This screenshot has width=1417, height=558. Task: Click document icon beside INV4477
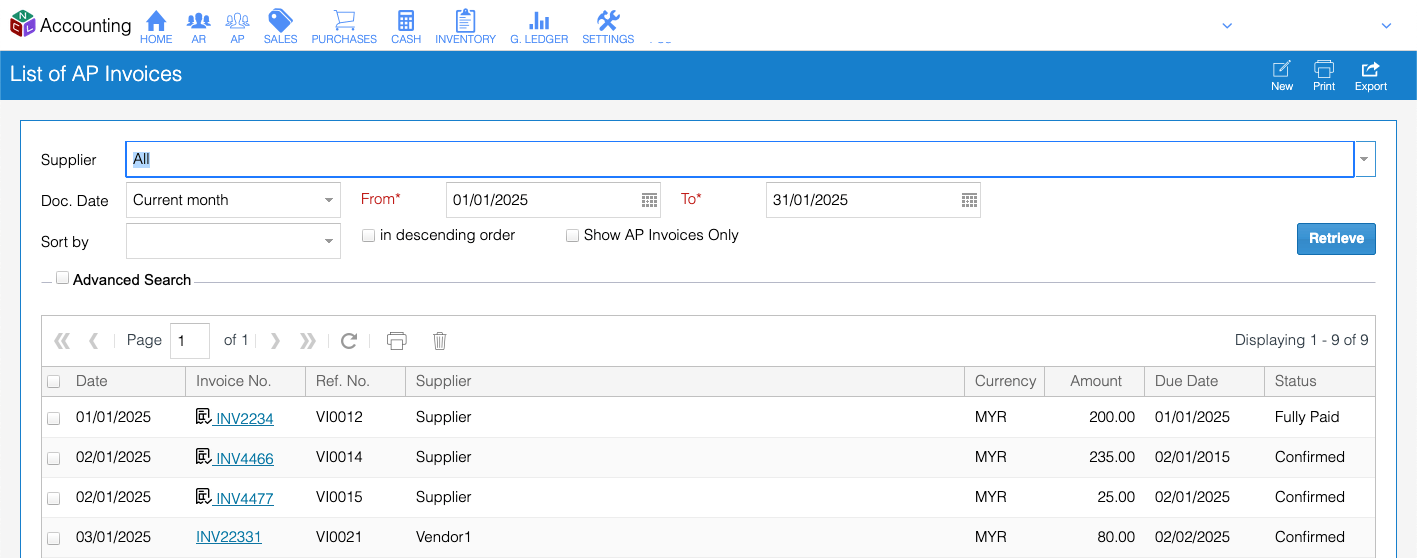[203, 496]
